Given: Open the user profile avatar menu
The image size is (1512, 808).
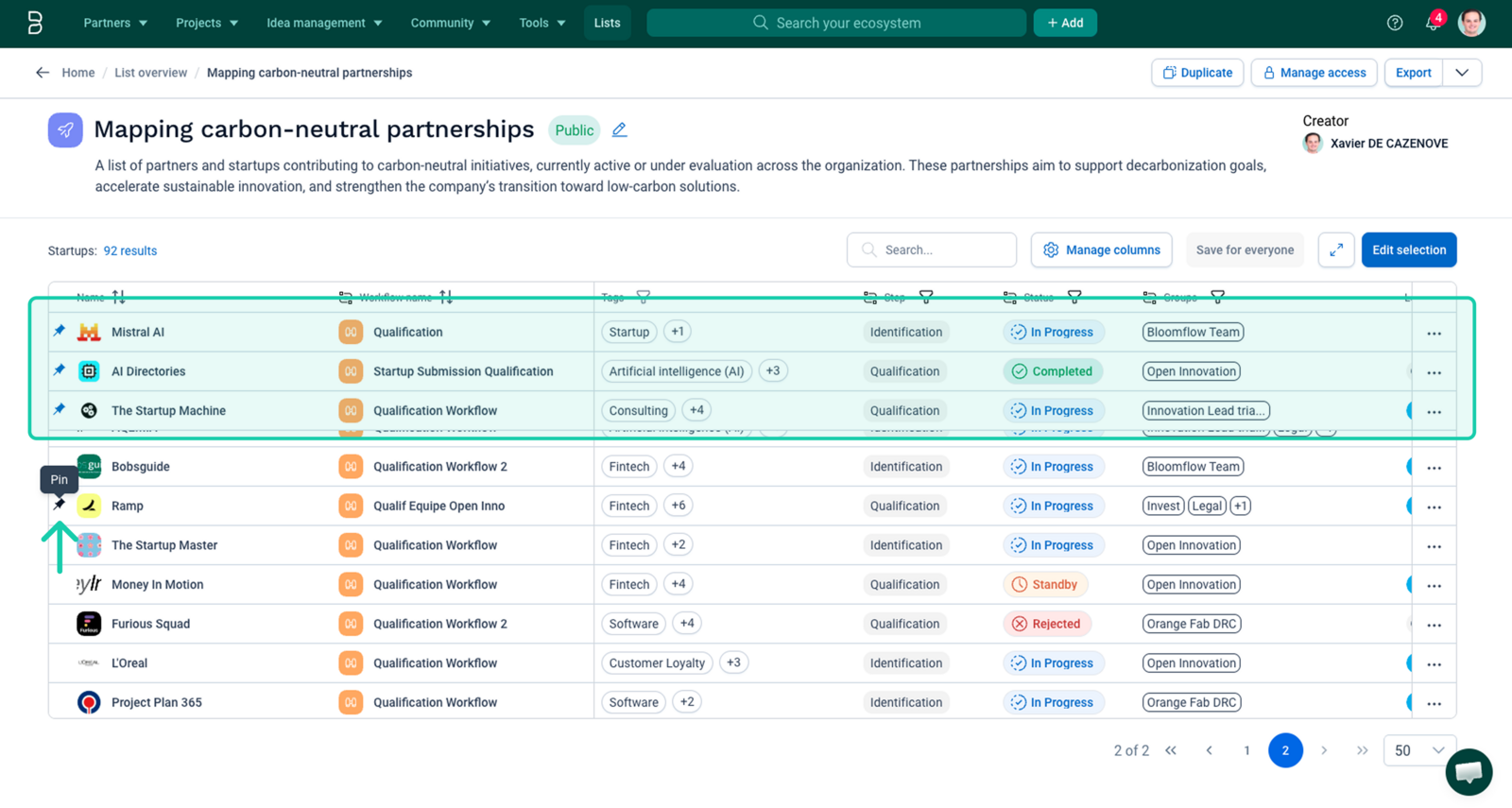Looking at the screenshot, I should point(1471,23).
